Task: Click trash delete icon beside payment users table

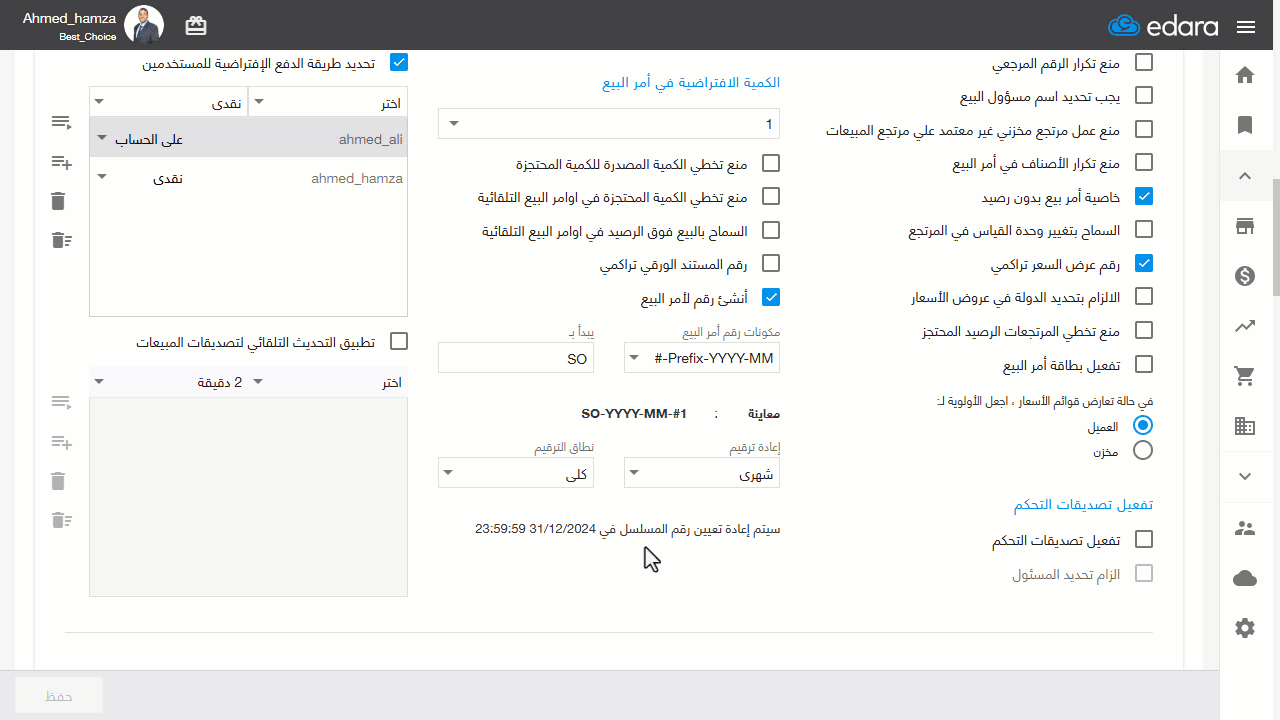Action: tap(58, 201)
